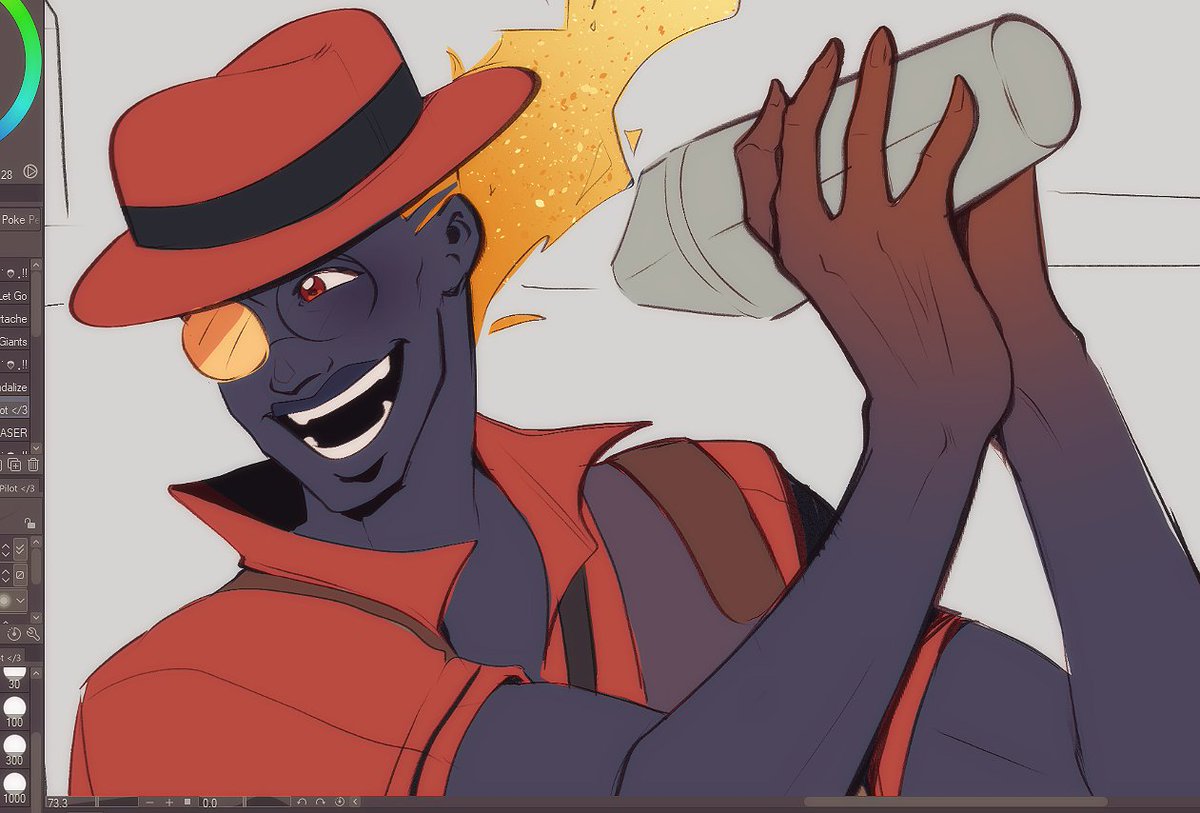This screenshot has height=813, width=1200.
Task: Click second tool property value stepper
Action: click(x=6, y=575)
